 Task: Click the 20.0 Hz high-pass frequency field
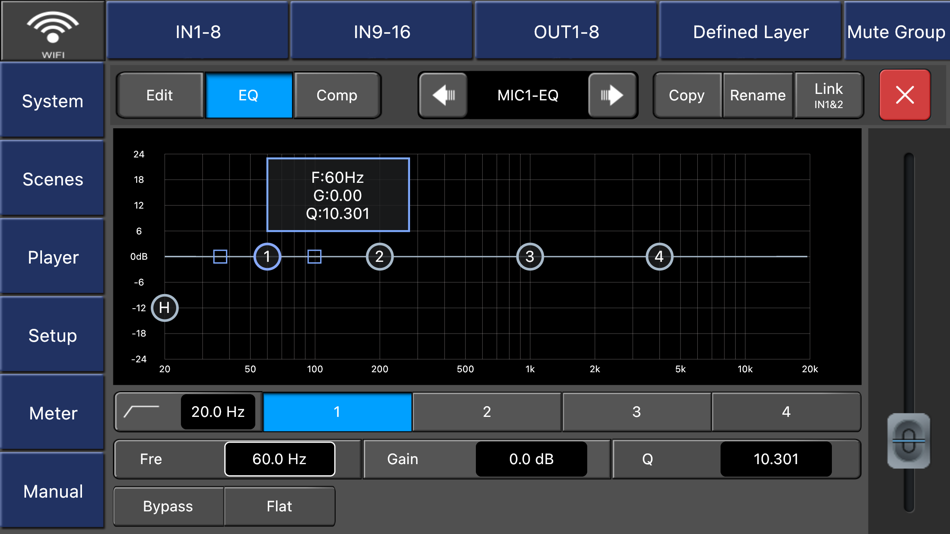click(218, 412)
